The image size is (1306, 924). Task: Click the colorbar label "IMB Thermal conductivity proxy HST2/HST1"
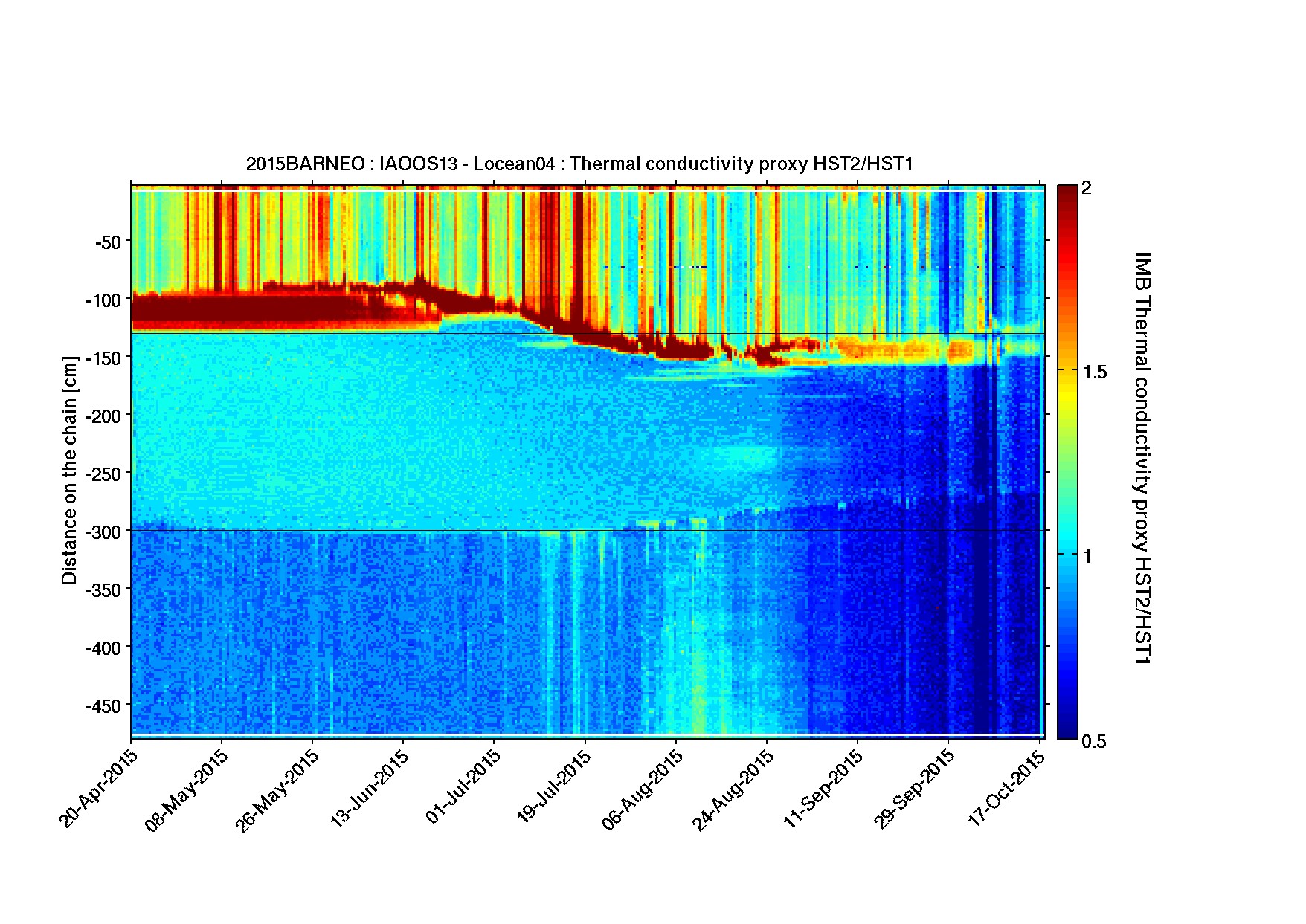[1142, 459]
